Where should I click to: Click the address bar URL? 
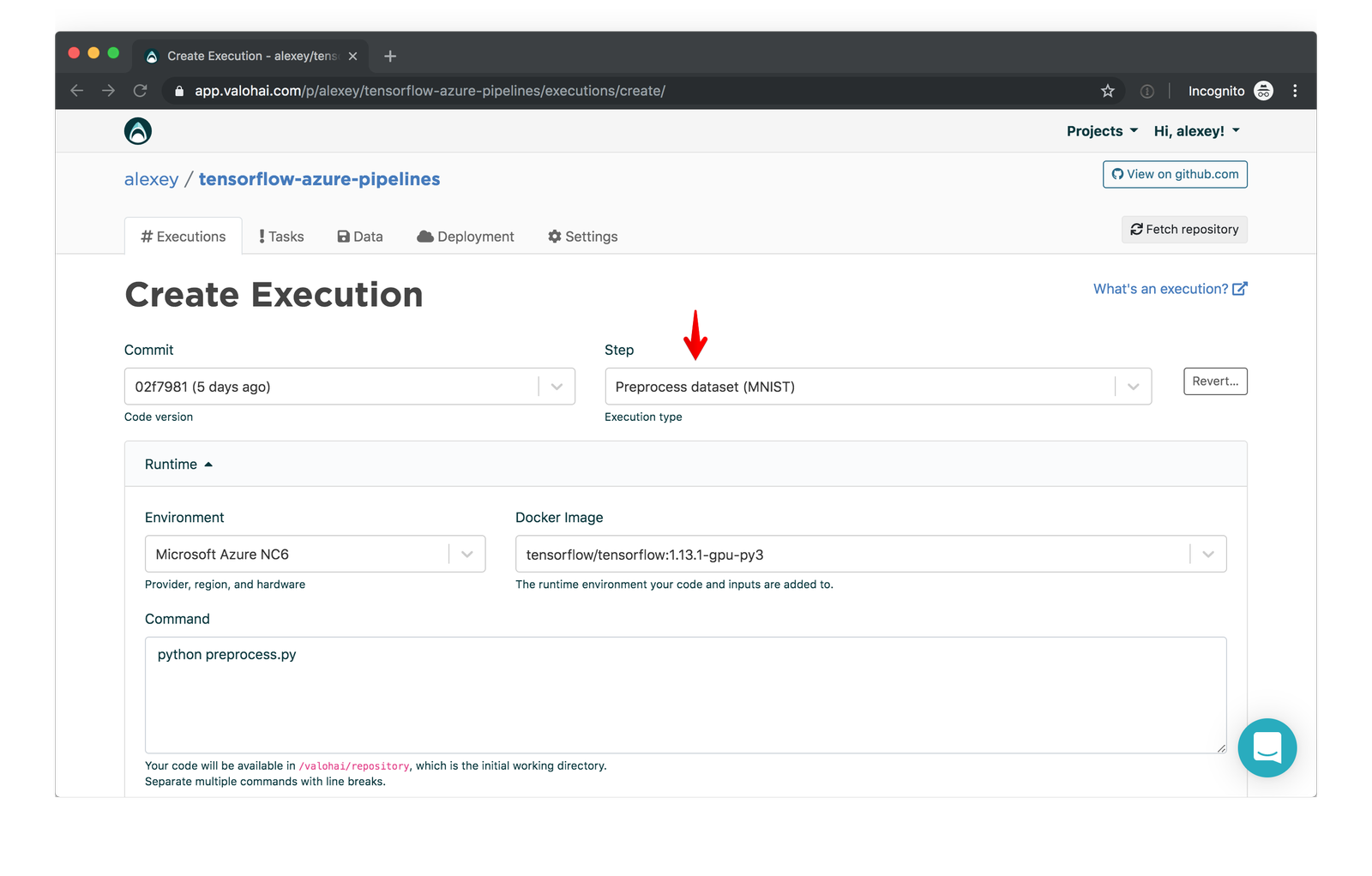coord(430,91)
